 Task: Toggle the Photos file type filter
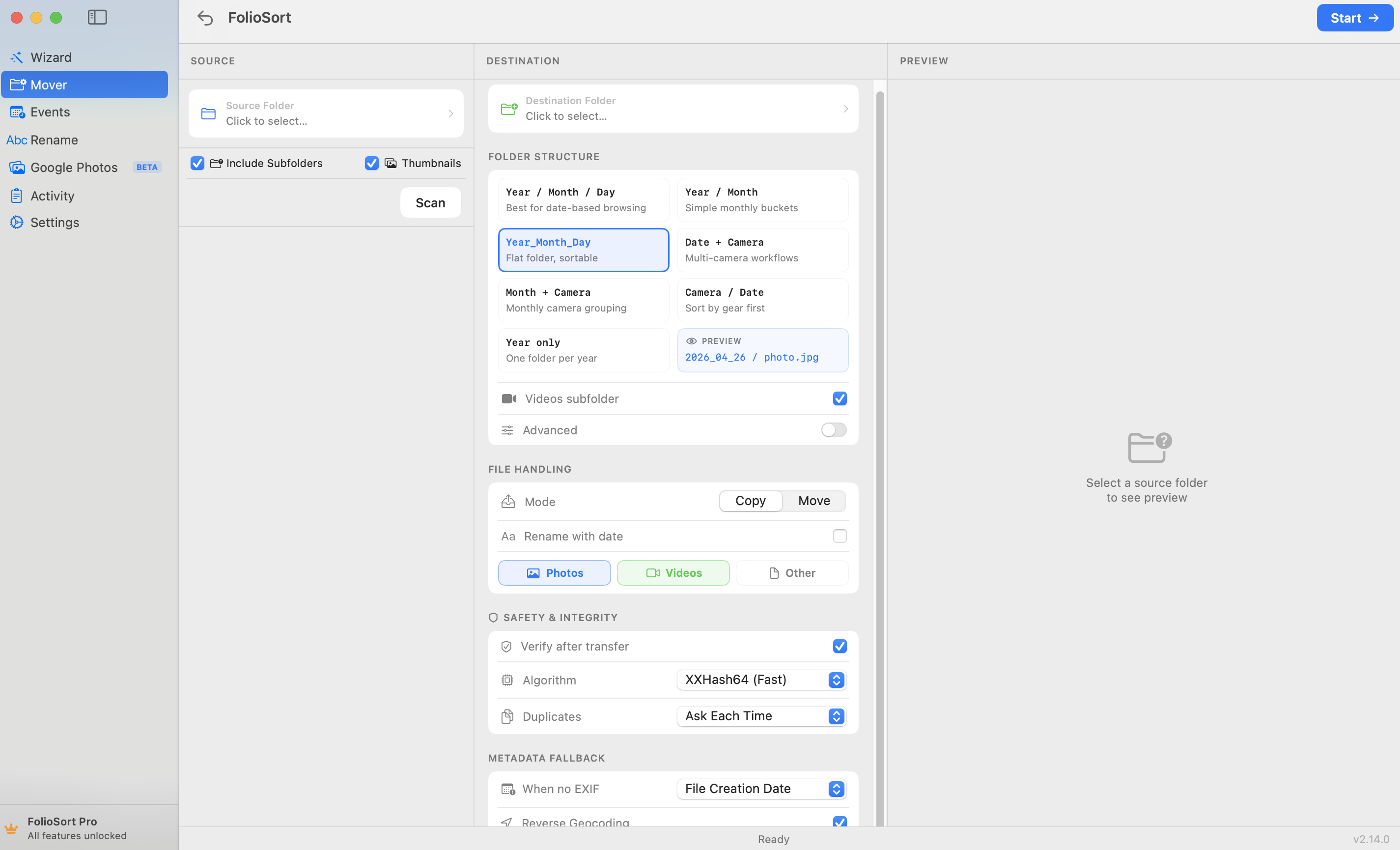tap(555, 573)
